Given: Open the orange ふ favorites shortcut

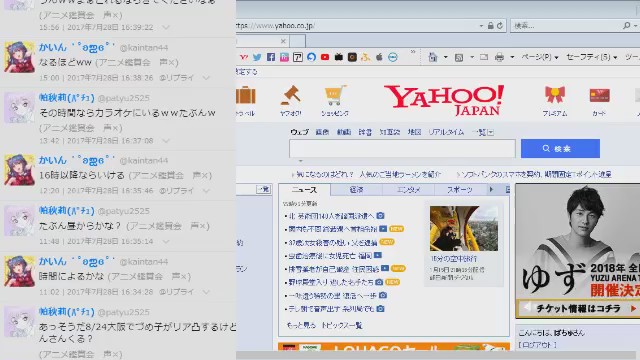Looking at the screenshot, I should 365,57.
